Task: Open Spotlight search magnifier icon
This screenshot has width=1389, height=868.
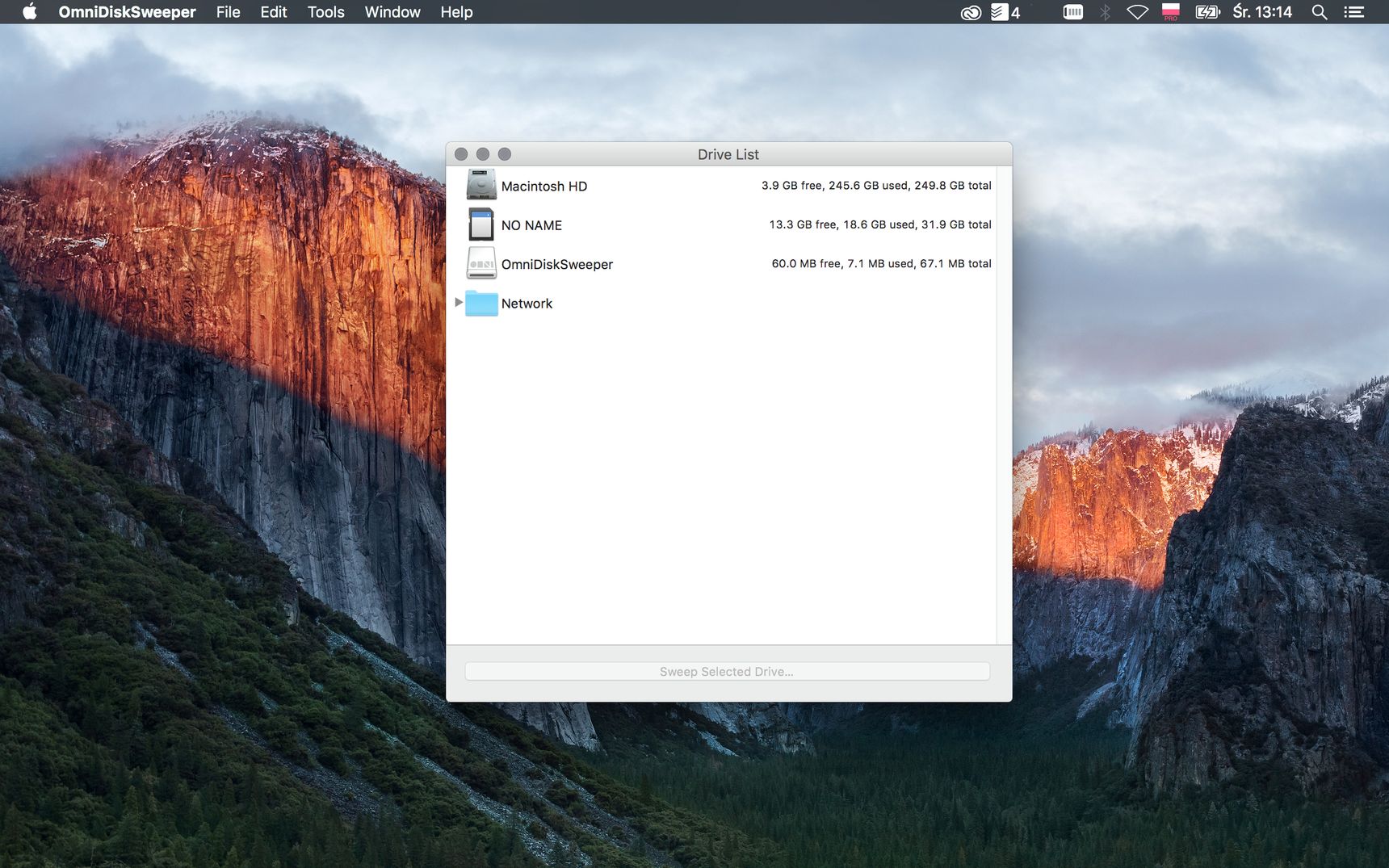Action: [1320, 12]
